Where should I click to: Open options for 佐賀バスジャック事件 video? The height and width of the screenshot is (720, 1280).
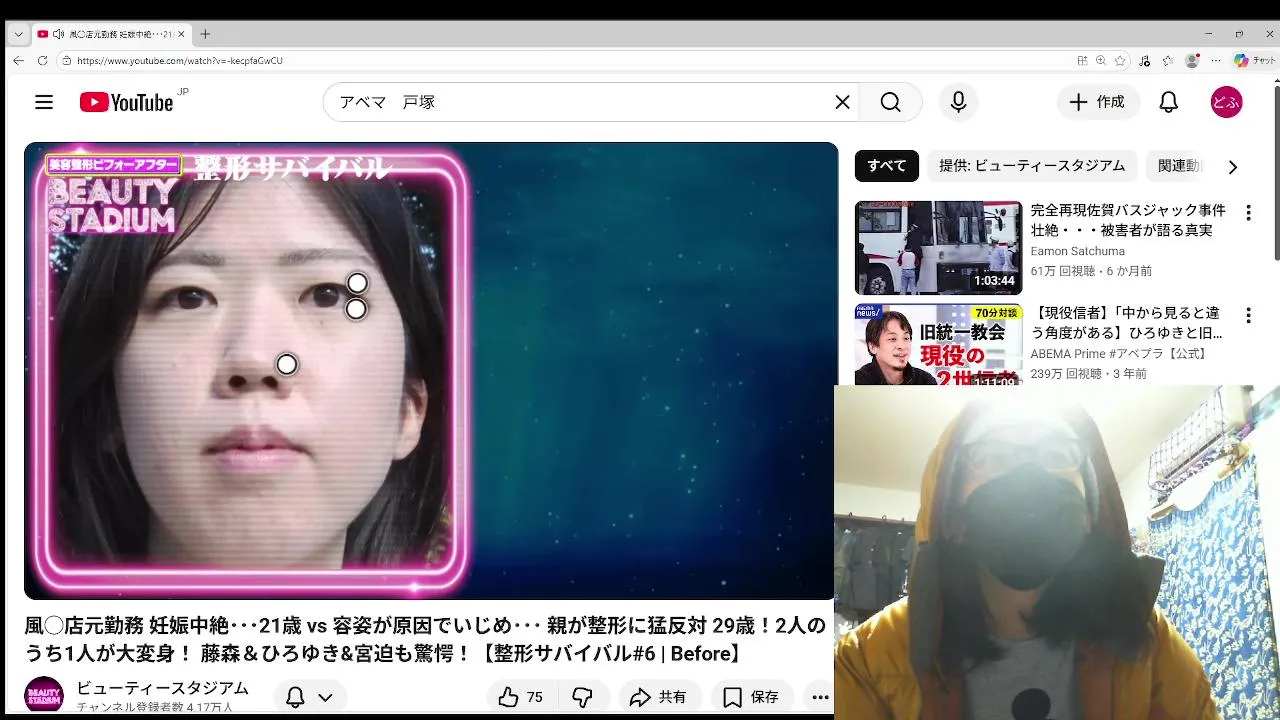click(1247, 213)
